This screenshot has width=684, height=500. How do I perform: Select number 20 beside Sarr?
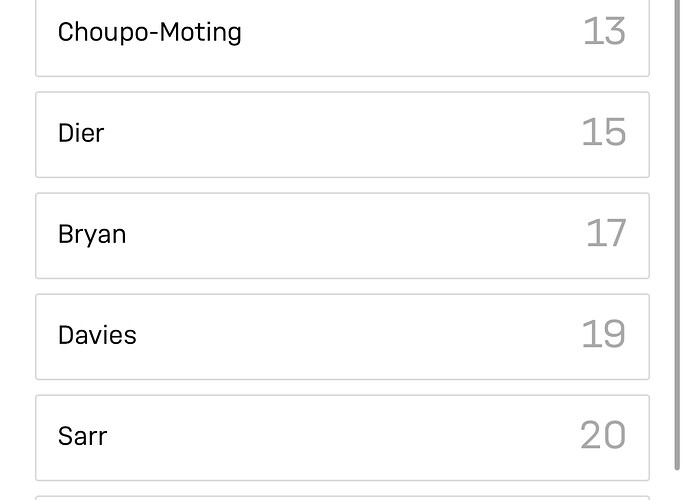point(603,435)
